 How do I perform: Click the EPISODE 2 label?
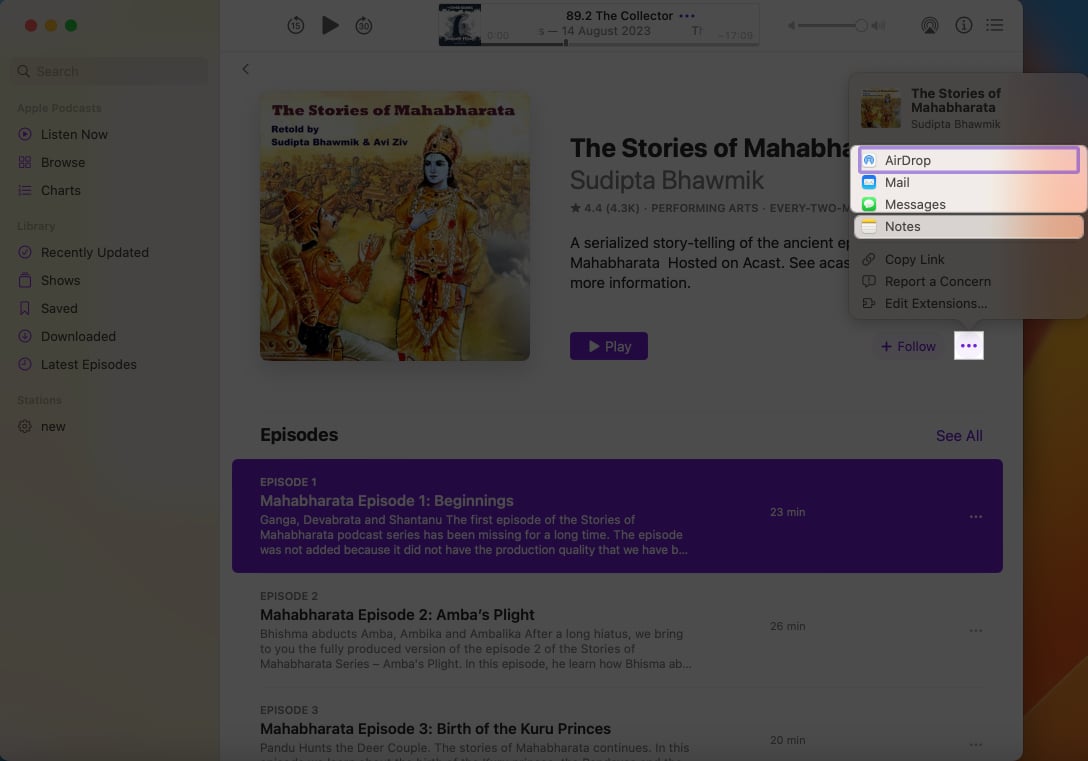[x=289, y=596]
